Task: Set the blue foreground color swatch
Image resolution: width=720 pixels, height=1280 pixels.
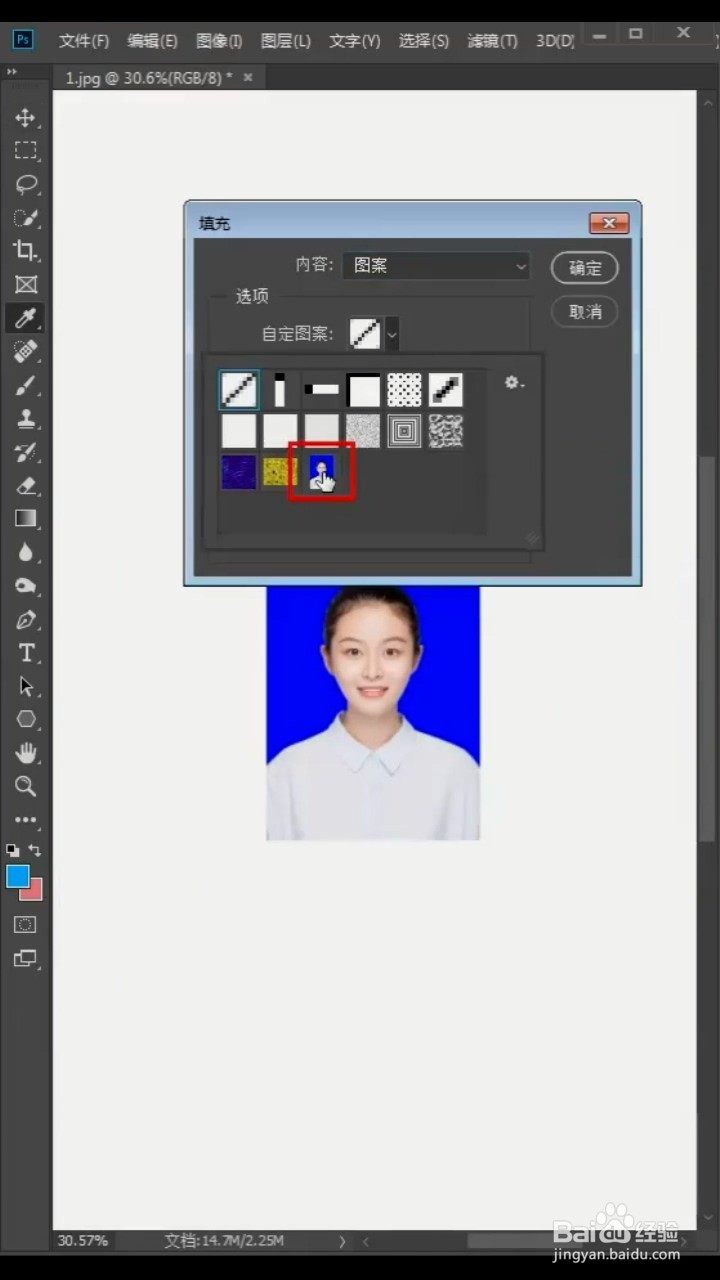Action: click(x=18, y=877)
